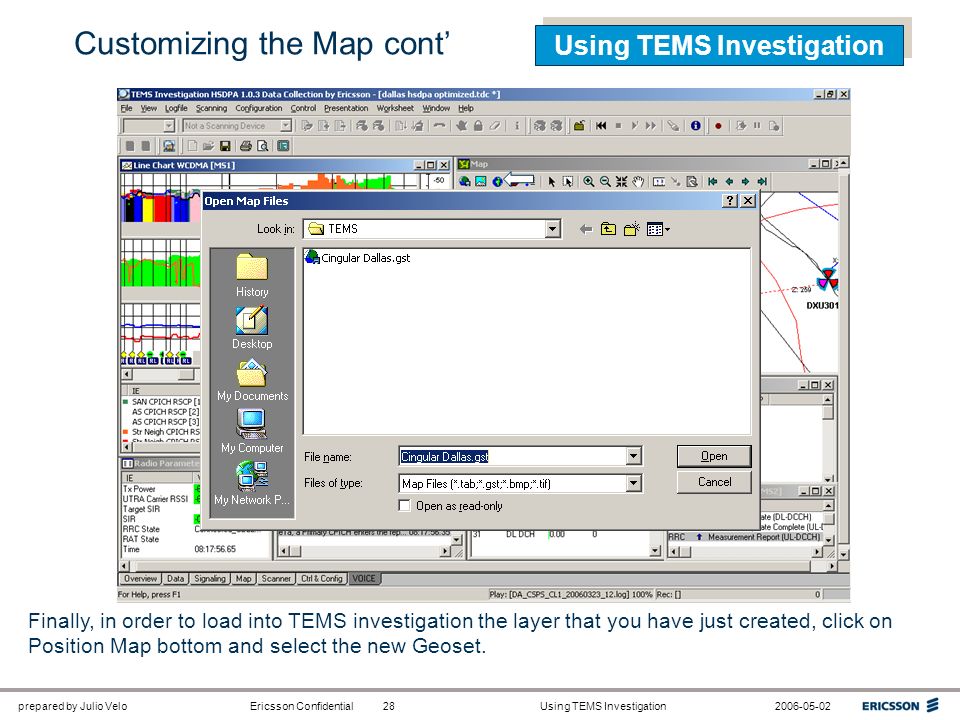Toggle the Open as read-only checkbox
The width and height of the screenshot is (960, 720).
coord(404,506)
